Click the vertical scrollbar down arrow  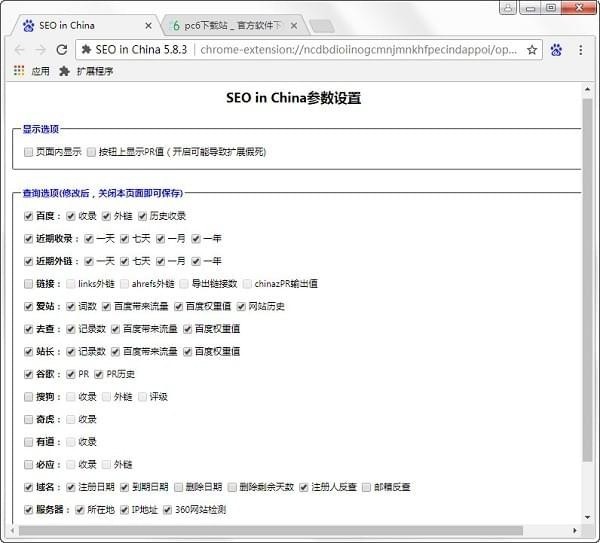pyautogui.click(x=587, y=517)
